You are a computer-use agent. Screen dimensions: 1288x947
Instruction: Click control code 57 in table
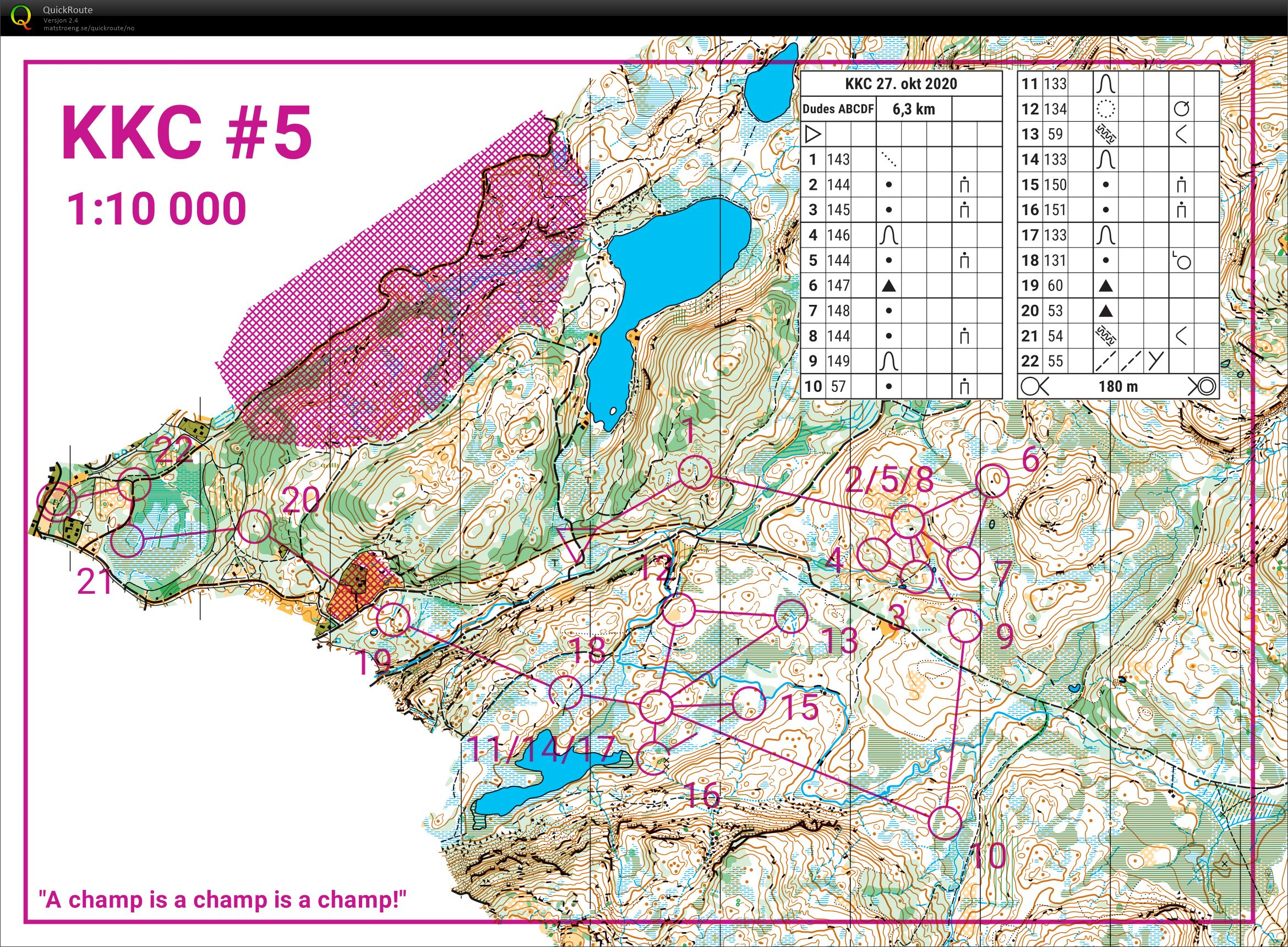coord(838,386)
